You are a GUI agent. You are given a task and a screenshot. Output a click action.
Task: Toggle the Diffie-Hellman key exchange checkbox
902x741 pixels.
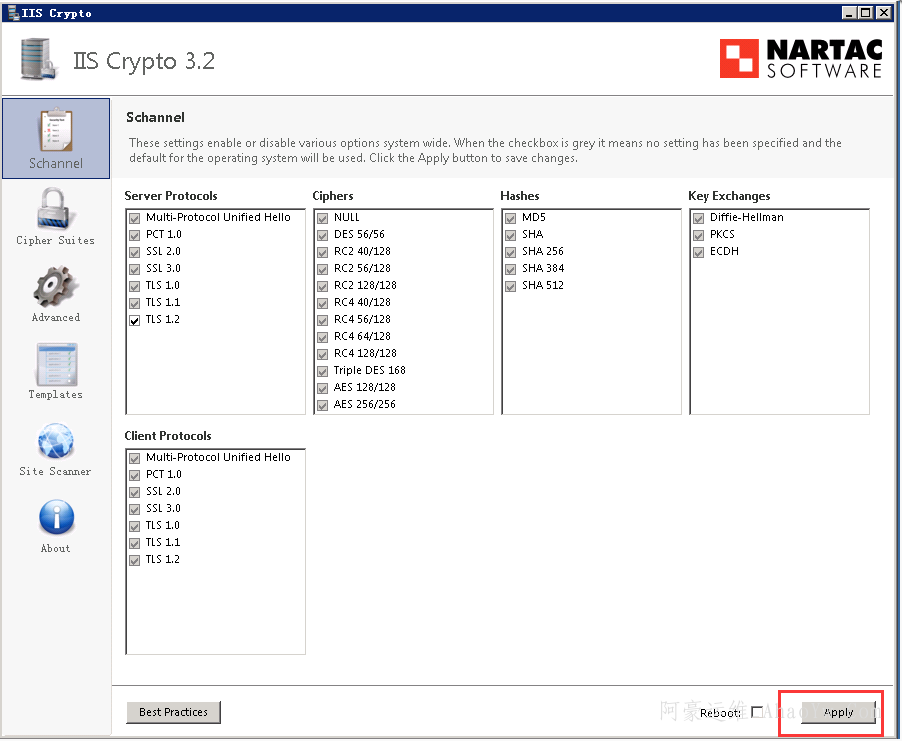pos(698,219)
